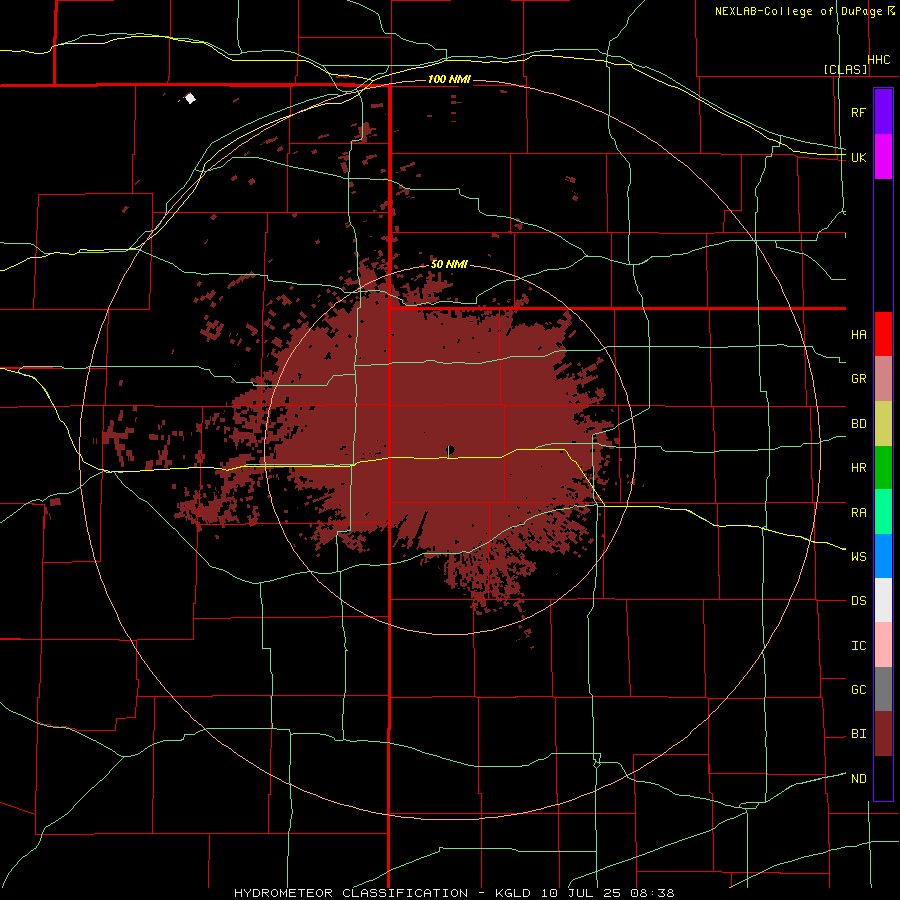Click the 50 NMI range ring label
The height and width of the screenshot is (900, 900).
(x=449, y=264)
